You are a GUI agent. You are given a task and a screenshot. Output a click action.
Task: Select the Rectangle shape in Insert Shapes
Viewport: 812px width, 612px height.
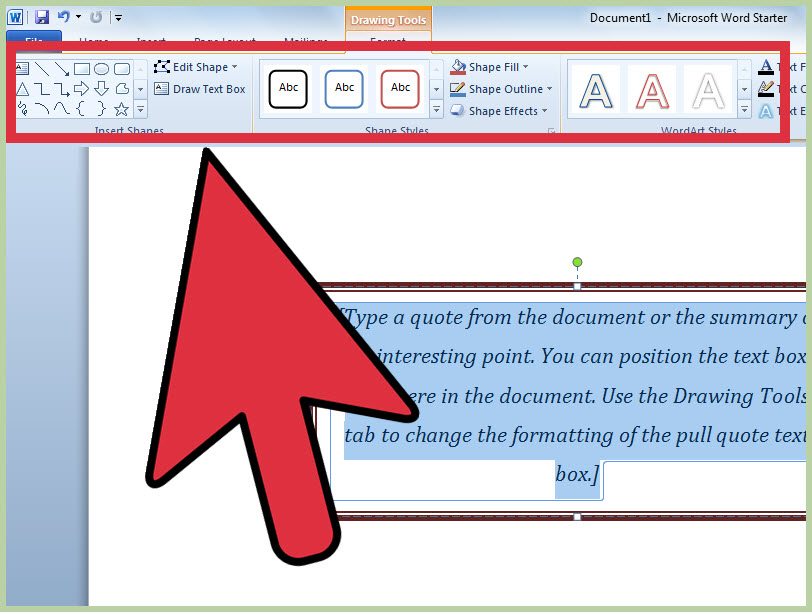click(81, 69)
